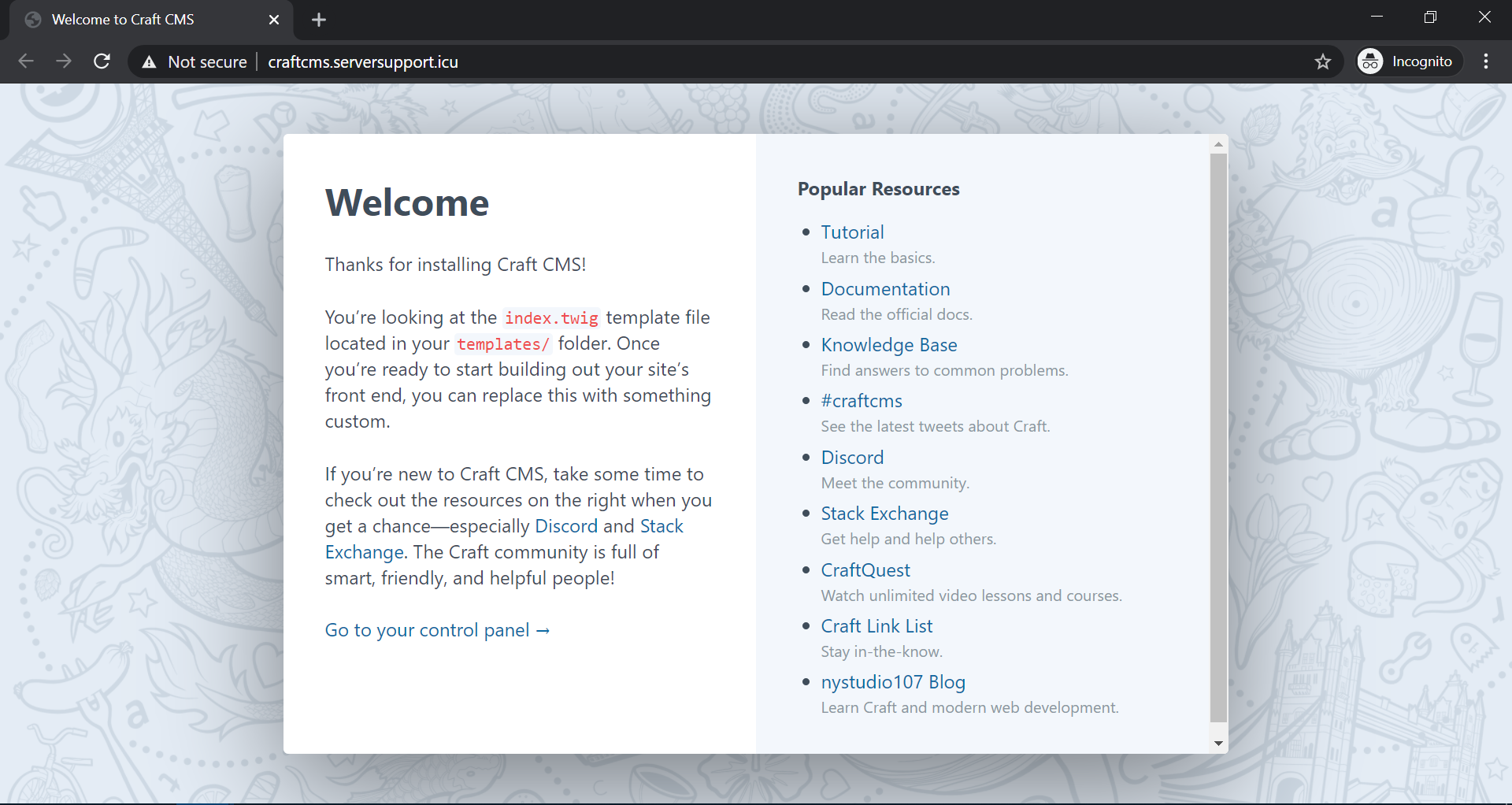Open Chrome three-dot menu
Image resolution: width=1512 pixels, height=805 pixels.
1485,61
